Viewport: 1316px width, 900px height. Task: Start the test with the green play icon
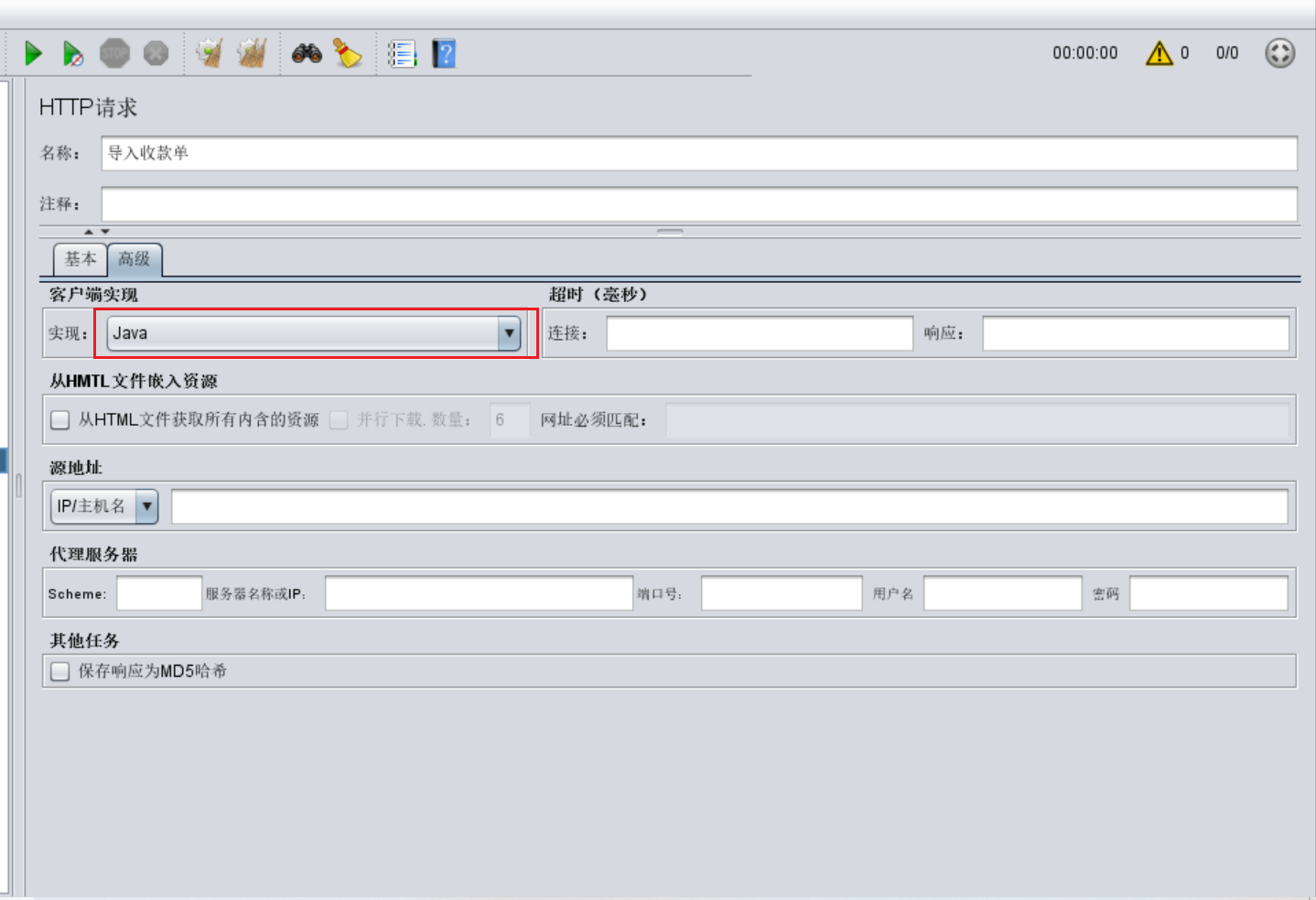coord(34,53)
